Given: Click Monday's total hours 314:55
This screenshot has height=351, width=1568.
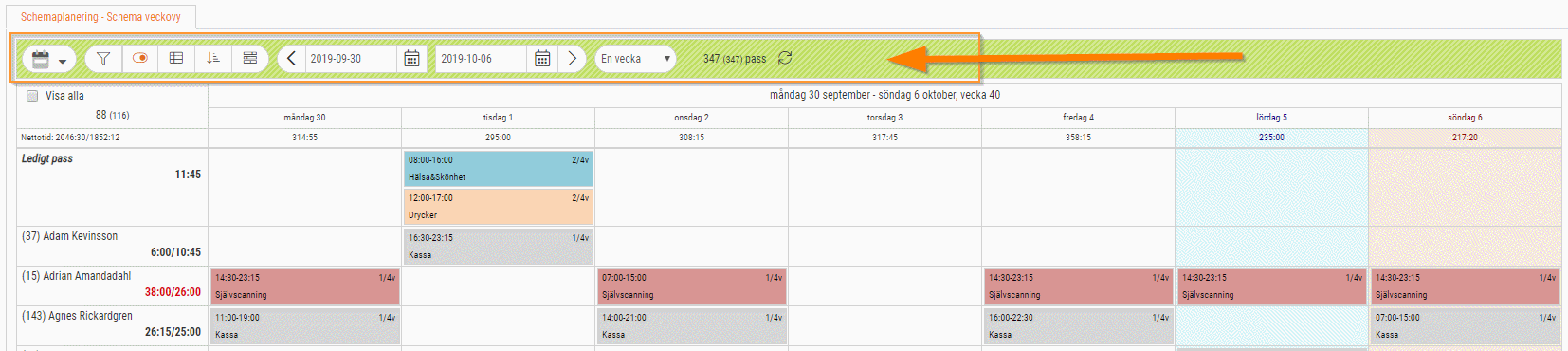Looking at the screenshot, I should [x=304, y=138].
